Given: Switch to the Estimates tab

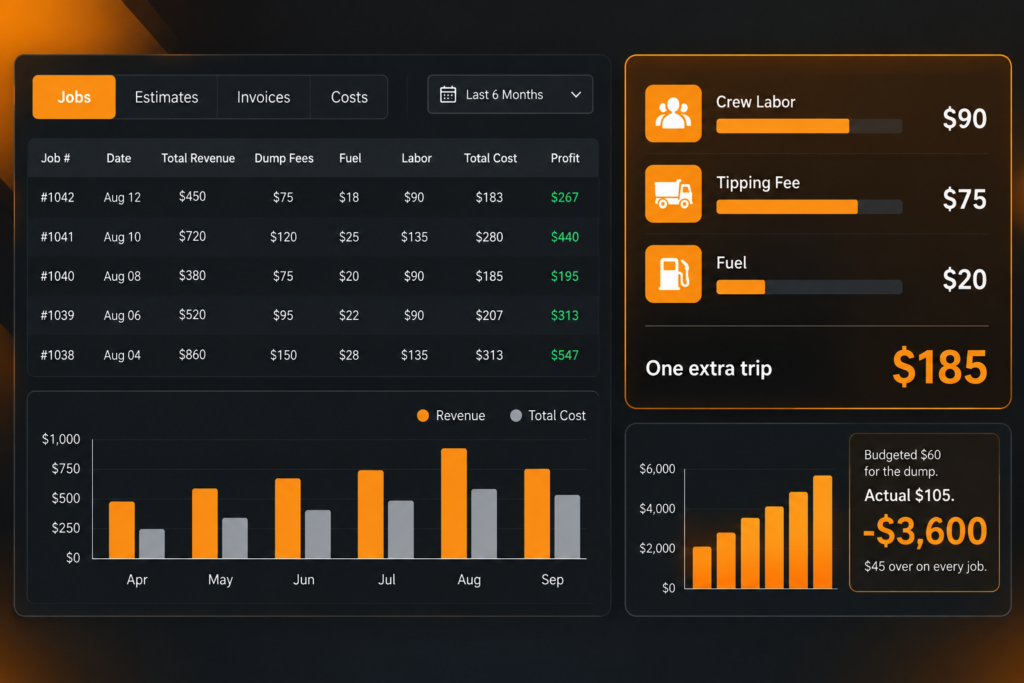Looking at the screenshot, I should click(x=167, y=97).
